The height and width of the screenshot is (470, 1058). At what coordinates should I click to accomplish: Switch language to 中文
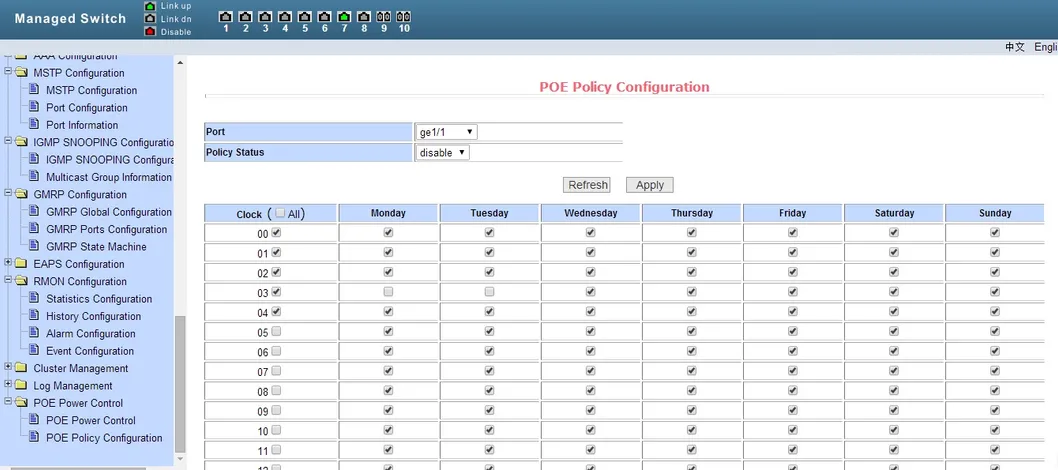(x=1015, y=47)
